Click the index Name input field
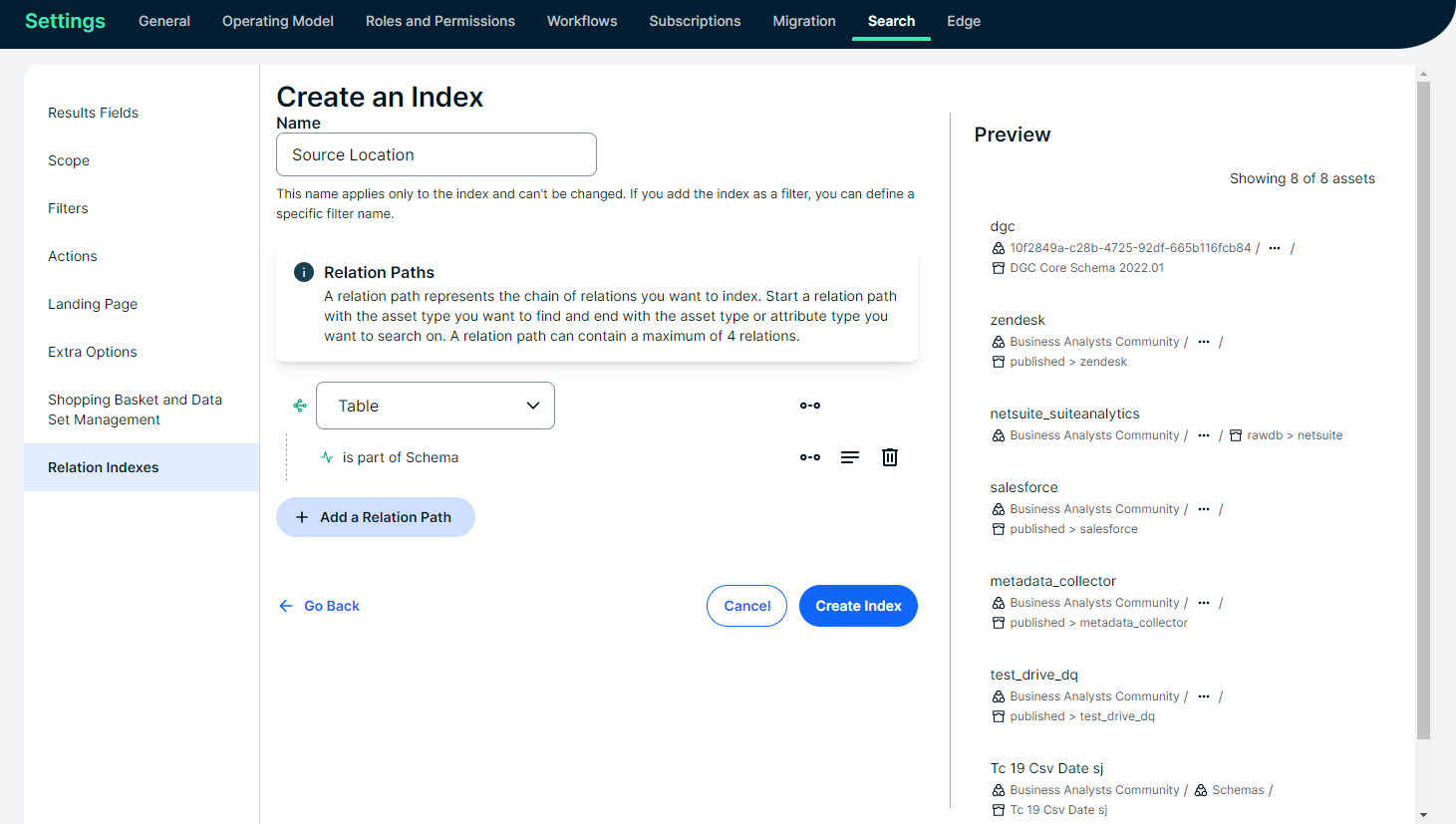 coord(437,154)
